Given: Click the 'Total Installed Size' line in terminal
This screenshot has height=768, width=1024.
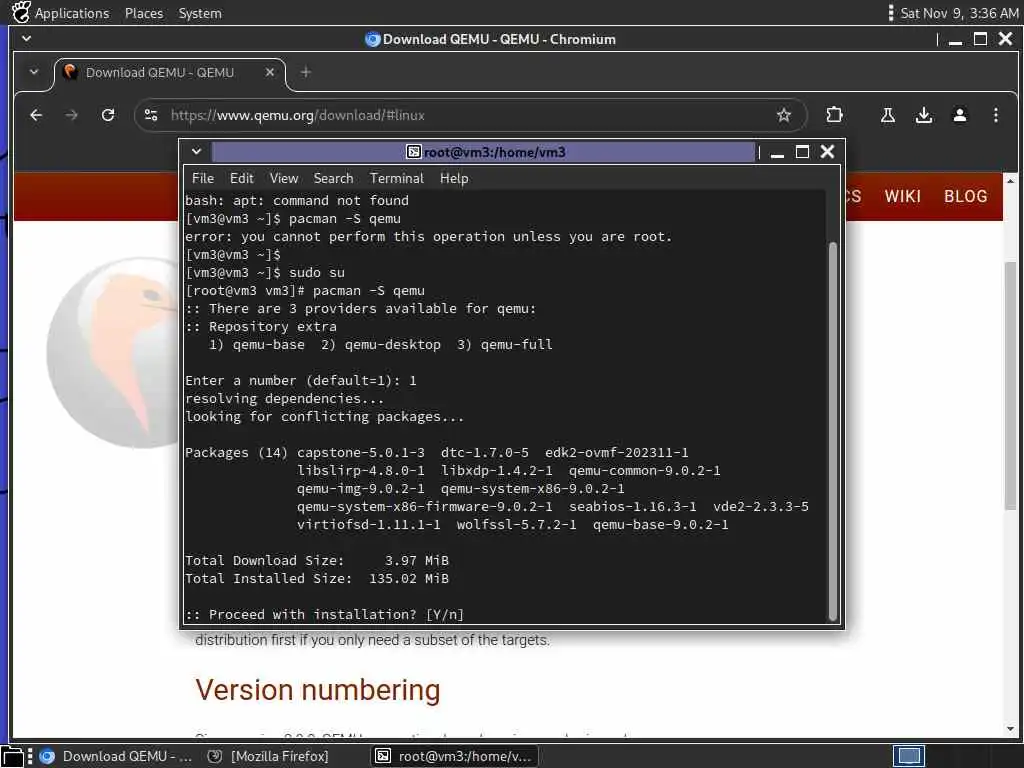Looking at the screenshot, I should (x=317, y=579).
